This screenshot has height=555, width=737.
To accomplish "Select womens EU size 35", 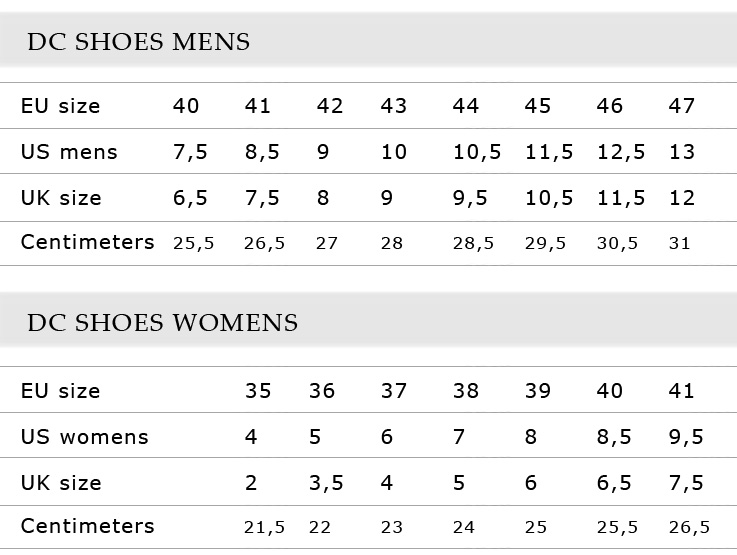I will (x=258, y=391).
